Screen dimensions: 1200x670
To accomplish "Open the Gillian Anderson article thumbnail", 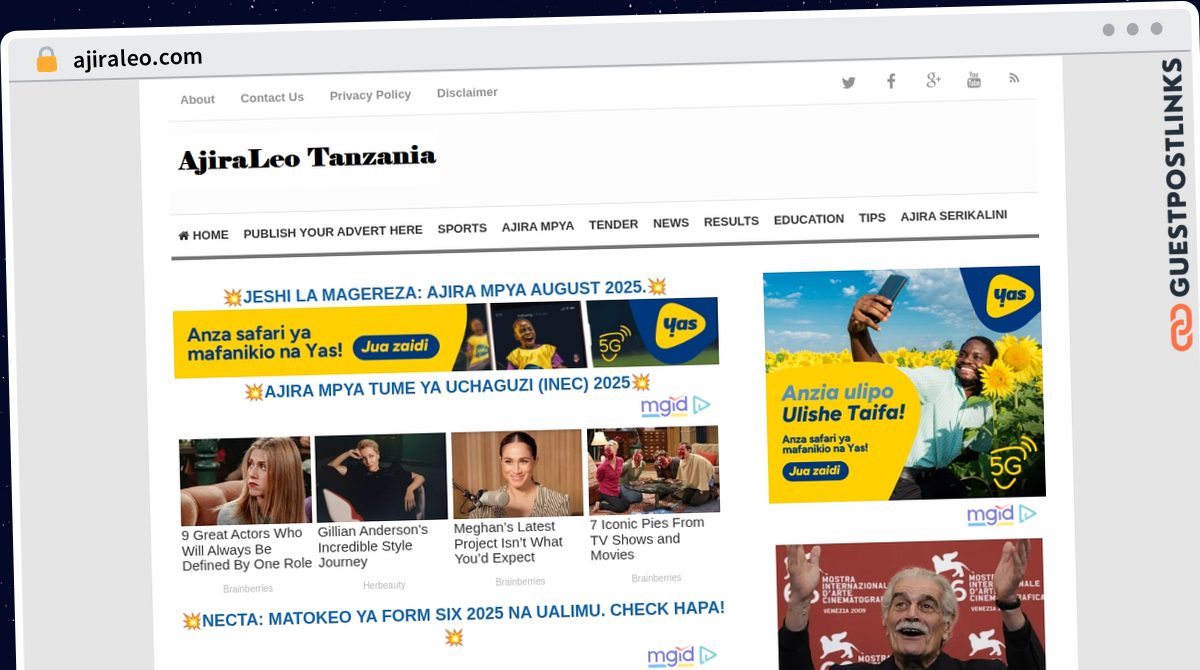I will (x=381, y=477).
